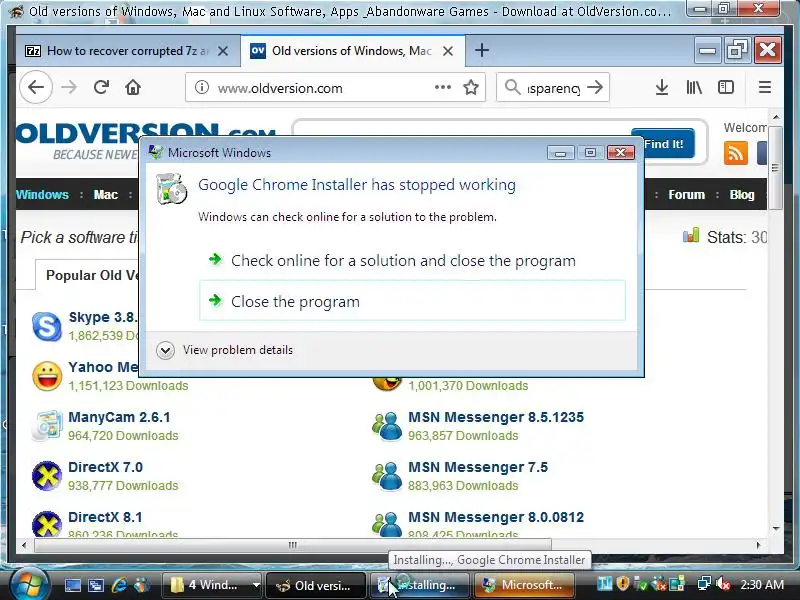Viewport: 800px width, 600px height.
Task: Click the horizontal scrollbar thumb
Action: click(292, 545)
